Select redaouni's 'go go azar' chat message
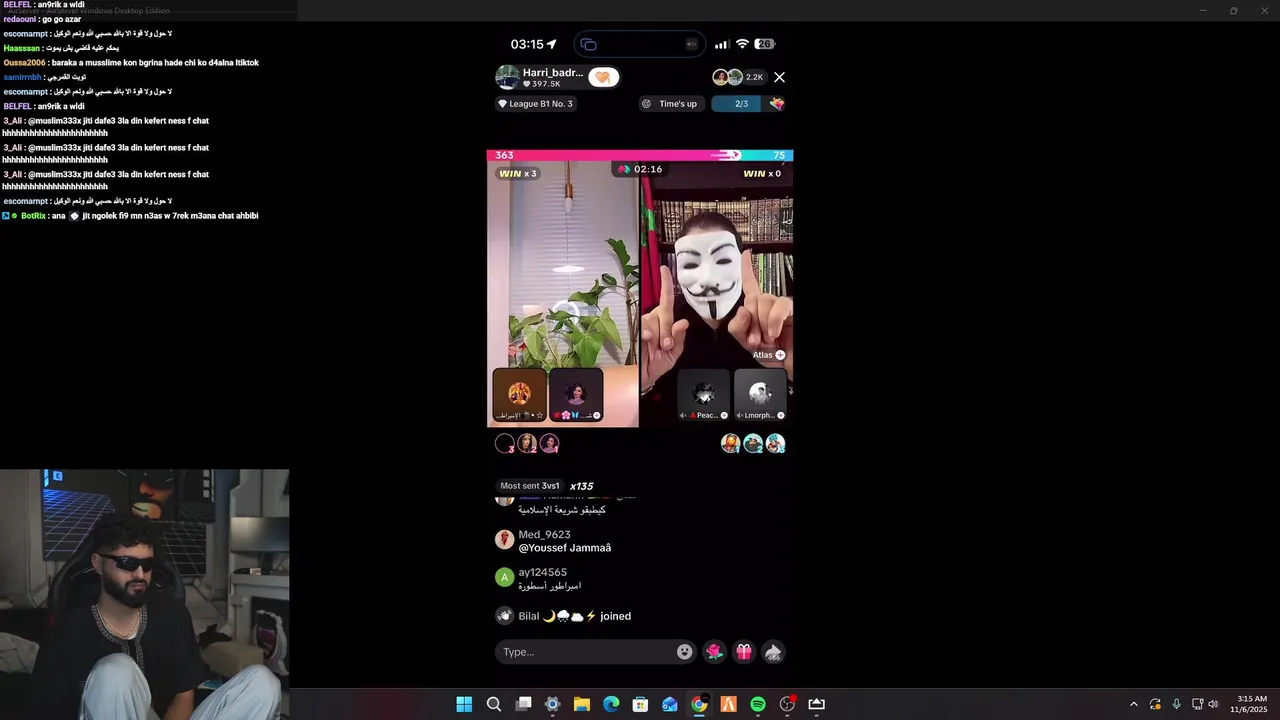1280x720 pixels. (42, 20)
